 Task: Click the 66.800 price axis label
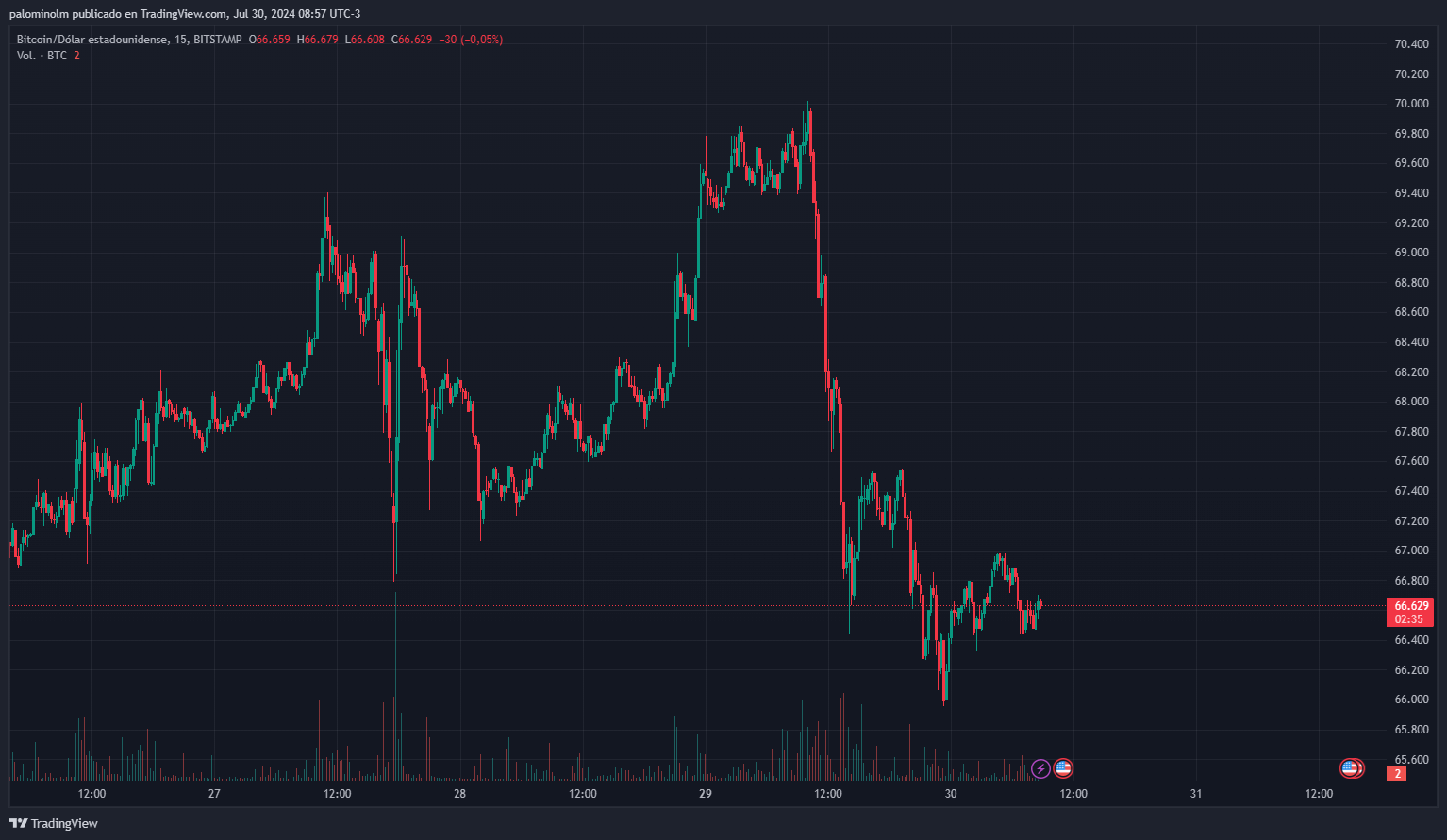click(1411, 581)
